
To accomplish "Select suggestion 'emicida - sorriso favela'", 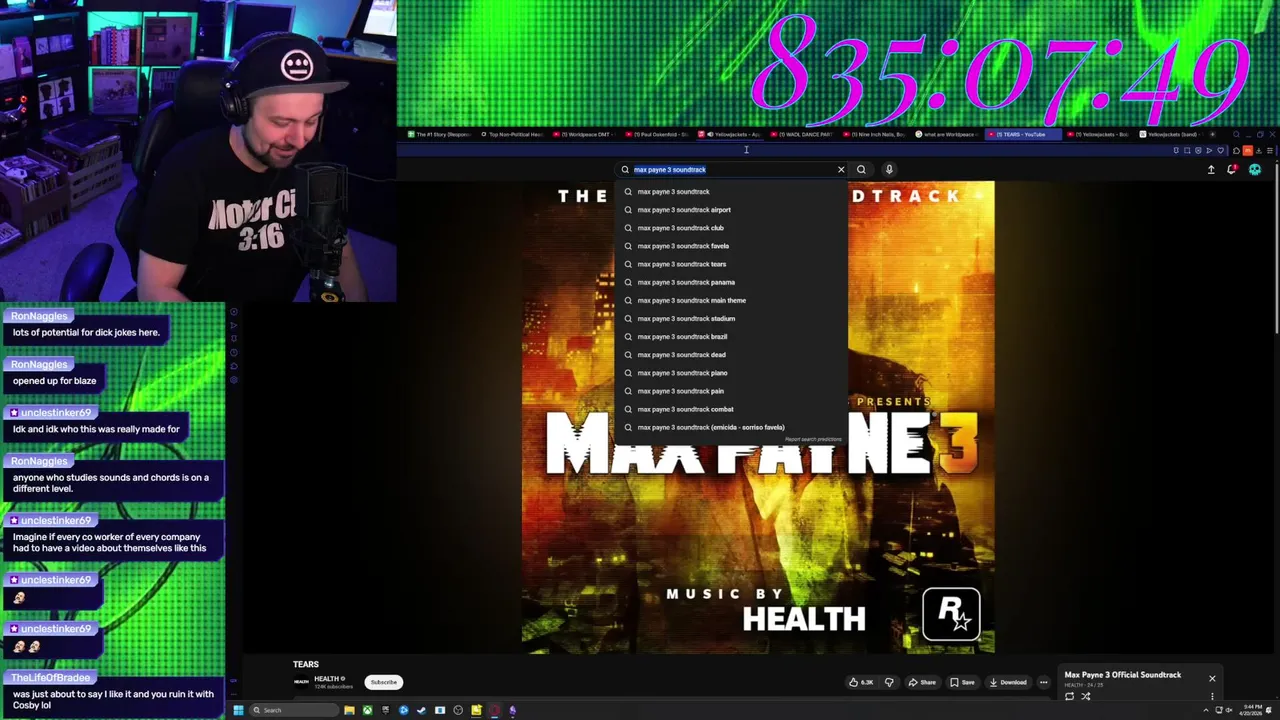I will click(x=732, y=427).
